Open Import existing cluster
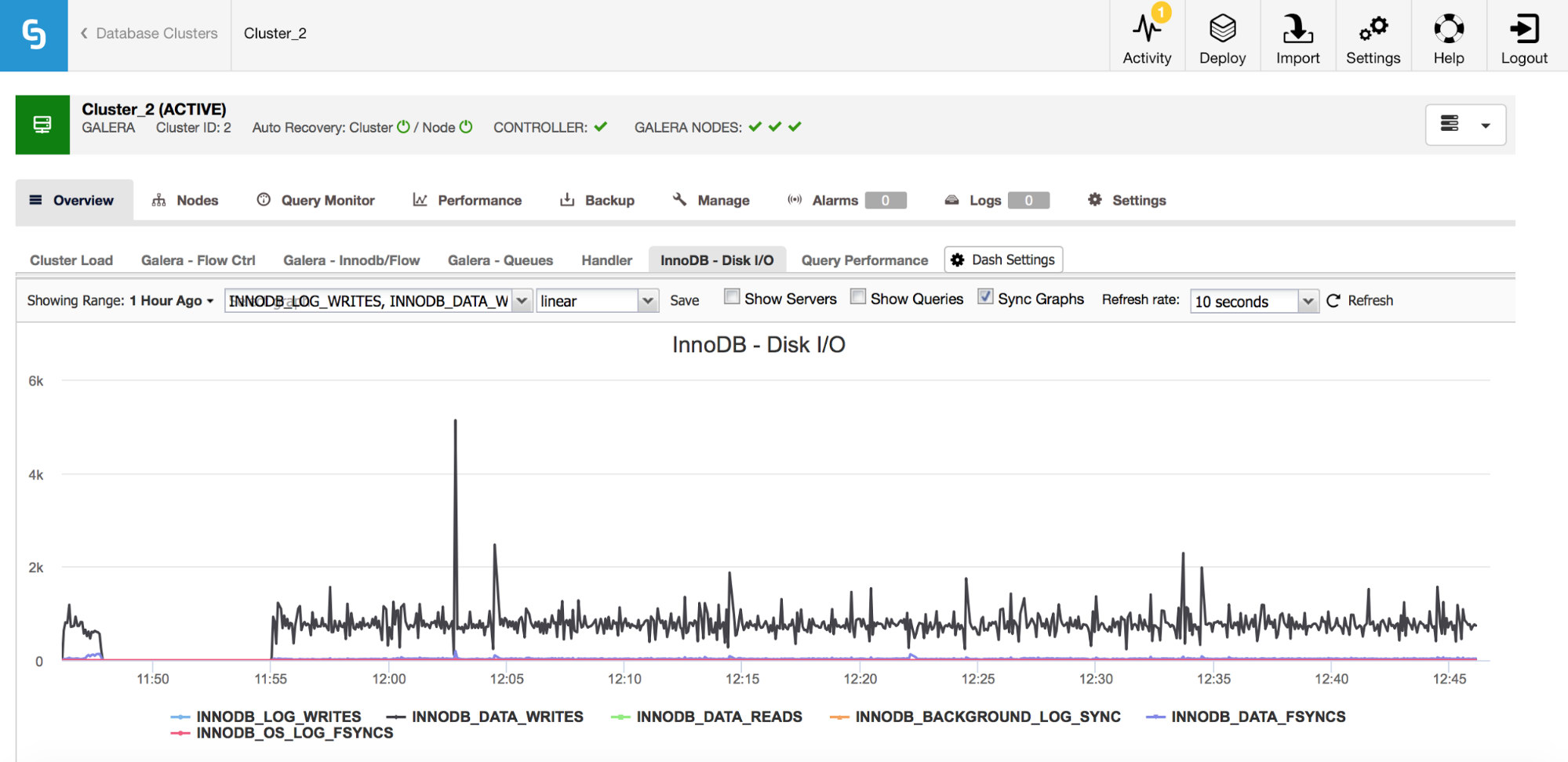1568x762 pixels. [x=1297, y=36]
